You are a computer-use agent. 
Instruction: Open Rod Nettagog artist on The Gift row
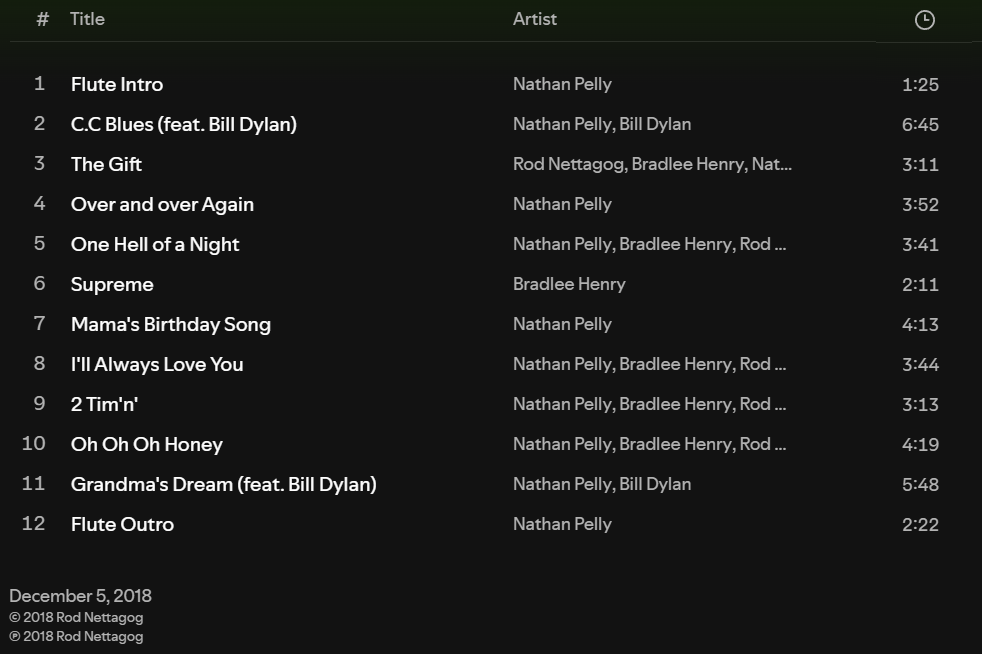click(569, 165)
